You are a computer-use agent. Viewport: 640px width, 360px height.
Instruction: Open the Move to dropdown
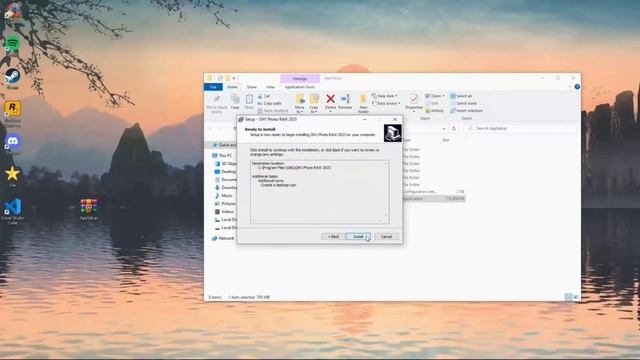pos(300,104)
